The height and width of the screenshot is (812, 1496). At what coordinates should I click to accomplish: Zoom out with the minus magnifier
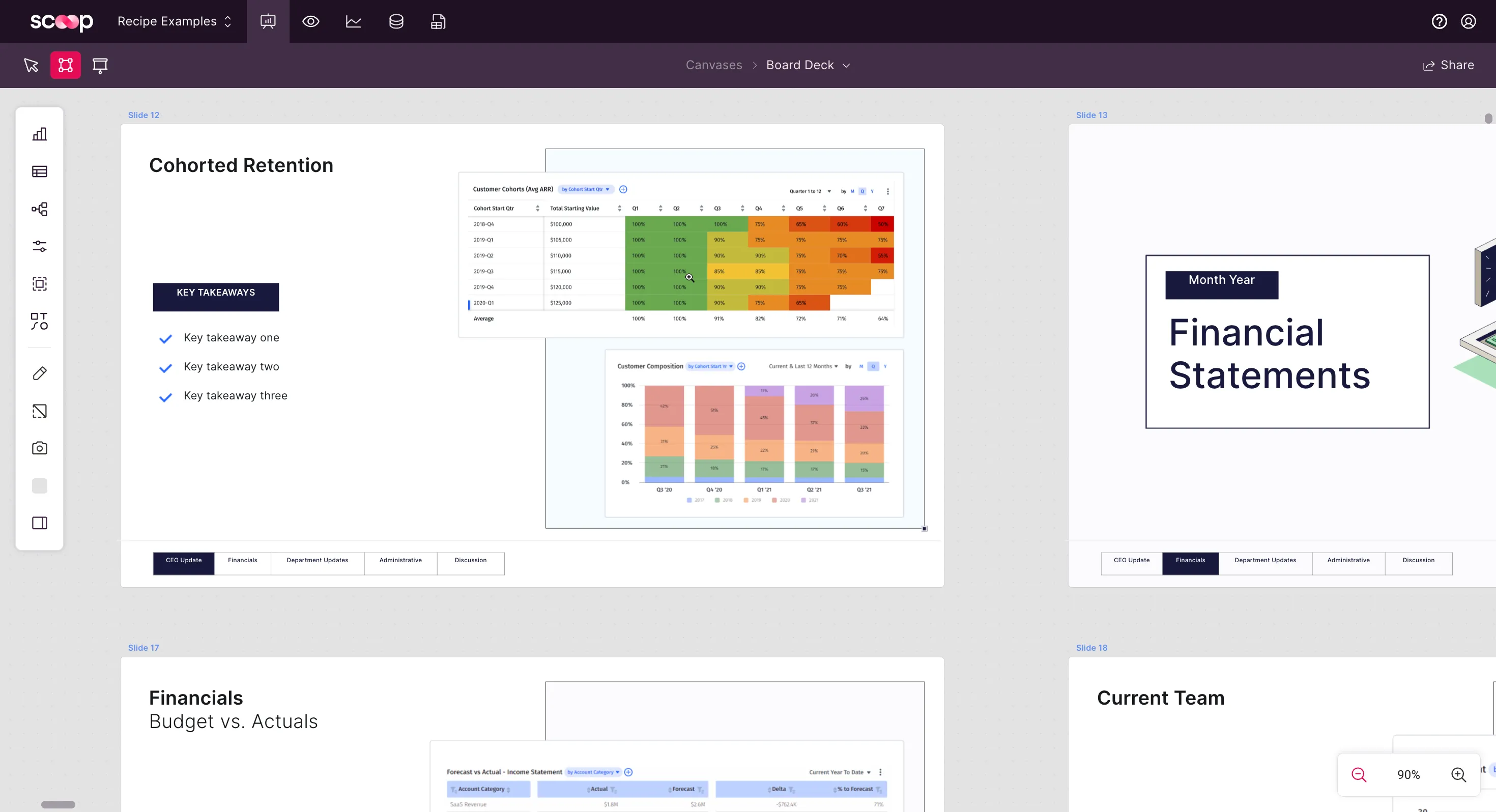point(1359,774)
